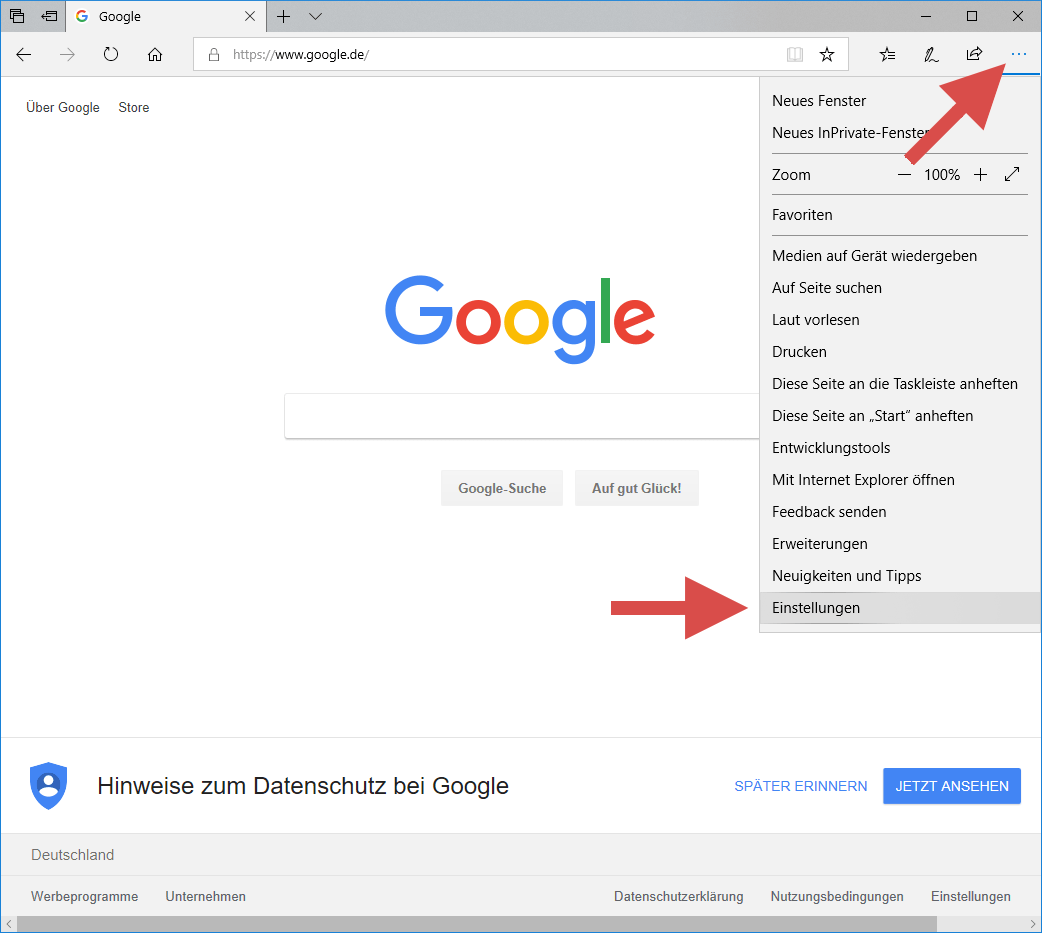
Task: Enter full screen via zoom arrows icon
Action: coord(1012,175)
